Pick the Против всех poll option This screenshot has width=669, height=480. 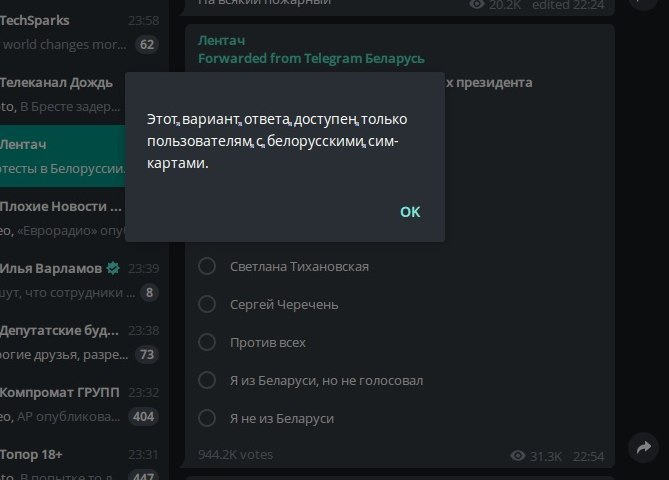click(207, 342)
